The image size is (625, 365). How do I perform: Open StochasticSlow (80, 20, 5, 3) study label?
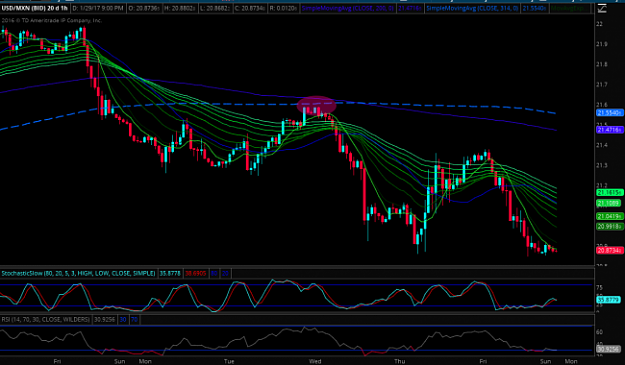click(78, 274)
